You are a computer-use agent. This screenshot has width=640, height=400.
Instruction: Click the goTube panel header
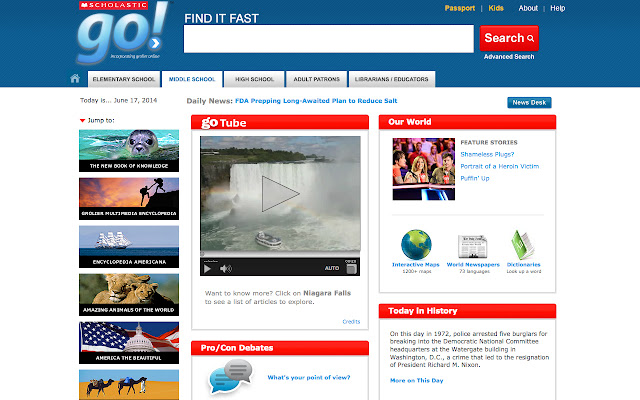[280, 122]
